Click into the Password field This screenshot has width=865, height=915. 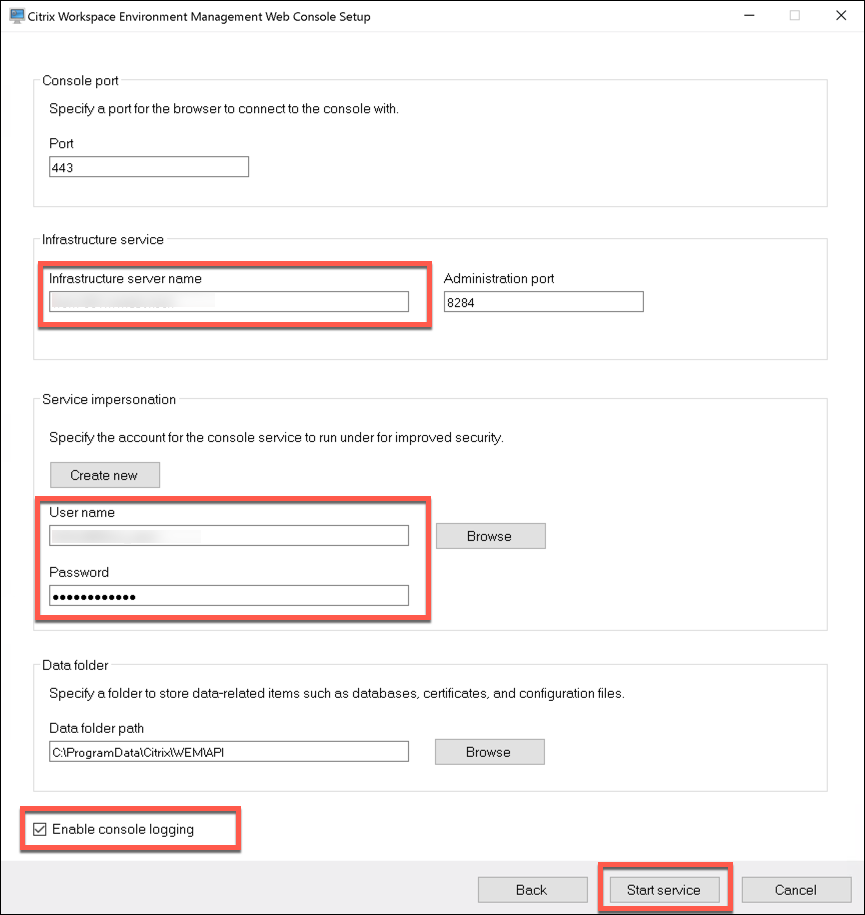click(x=229, y=596)
